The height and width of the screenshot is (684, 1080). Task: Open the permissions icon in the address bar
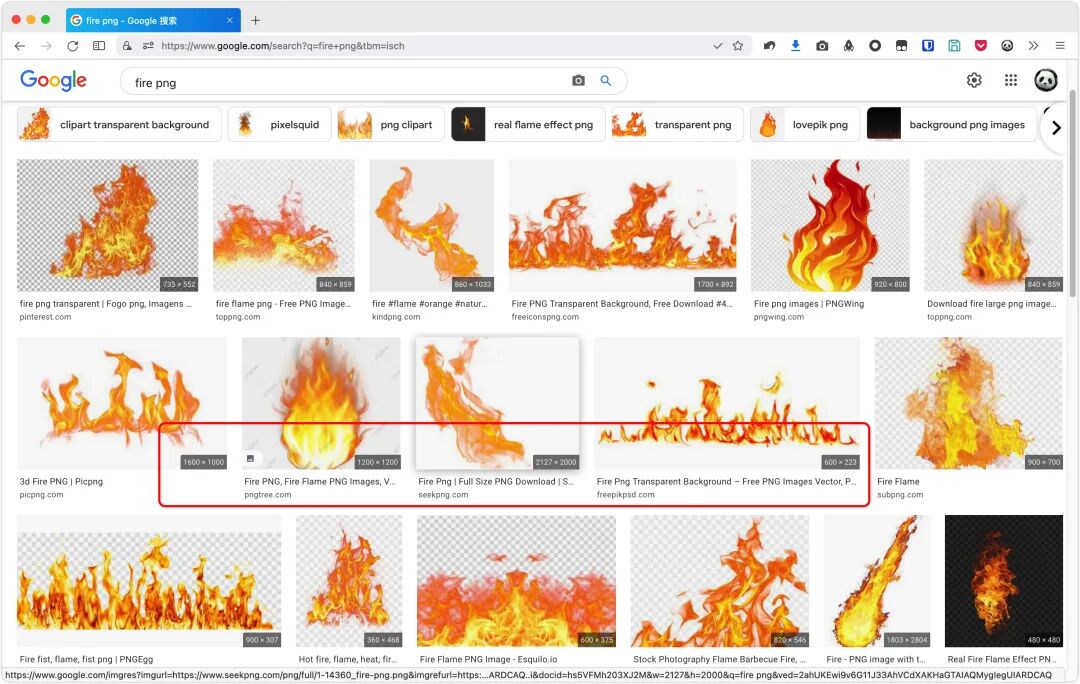(x=148, y=45)
